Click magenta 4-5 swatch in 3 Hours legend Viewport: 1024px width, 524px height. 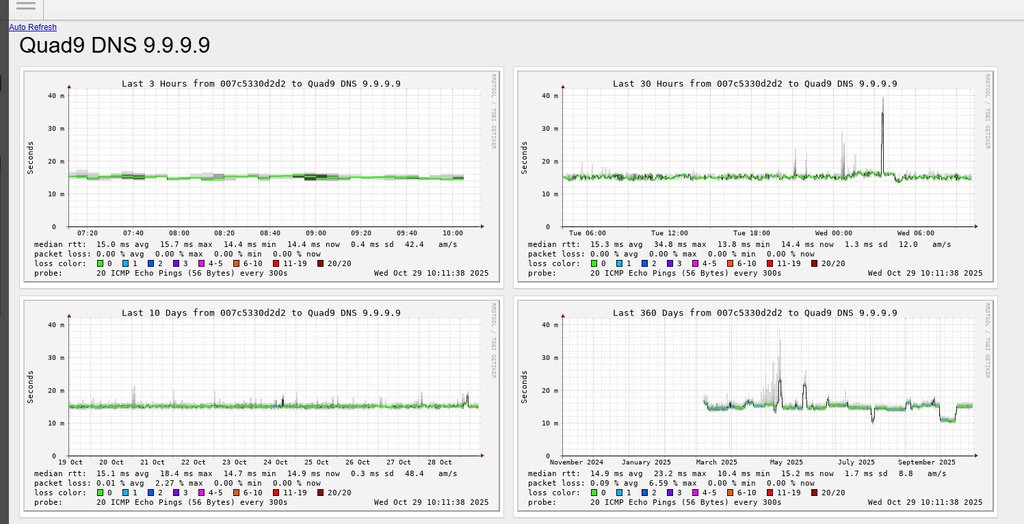201,264
